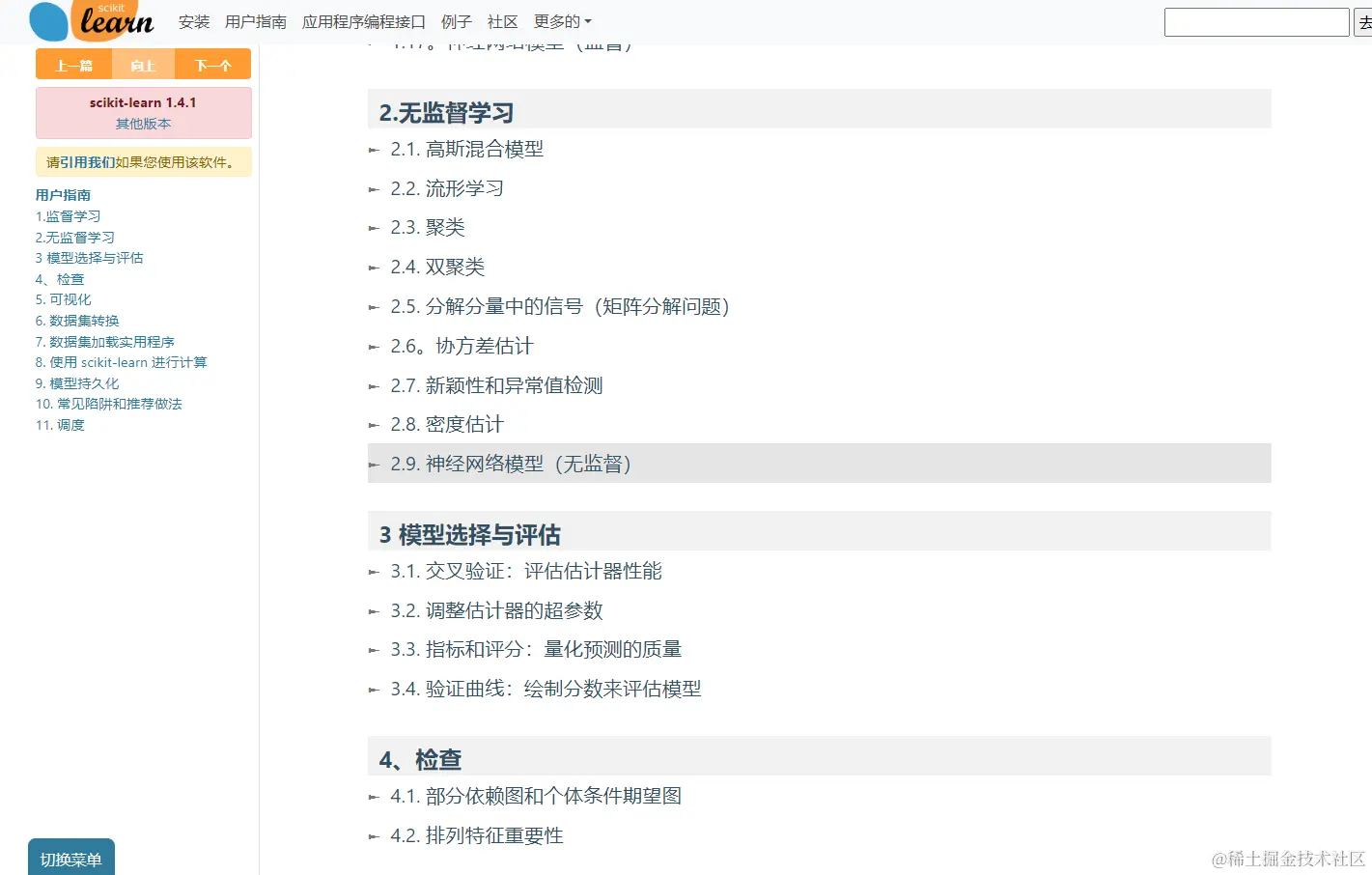The height and width of the screenshot is (875, 1372).
Task: Click the 去 search button
Action: (1363, 22)
